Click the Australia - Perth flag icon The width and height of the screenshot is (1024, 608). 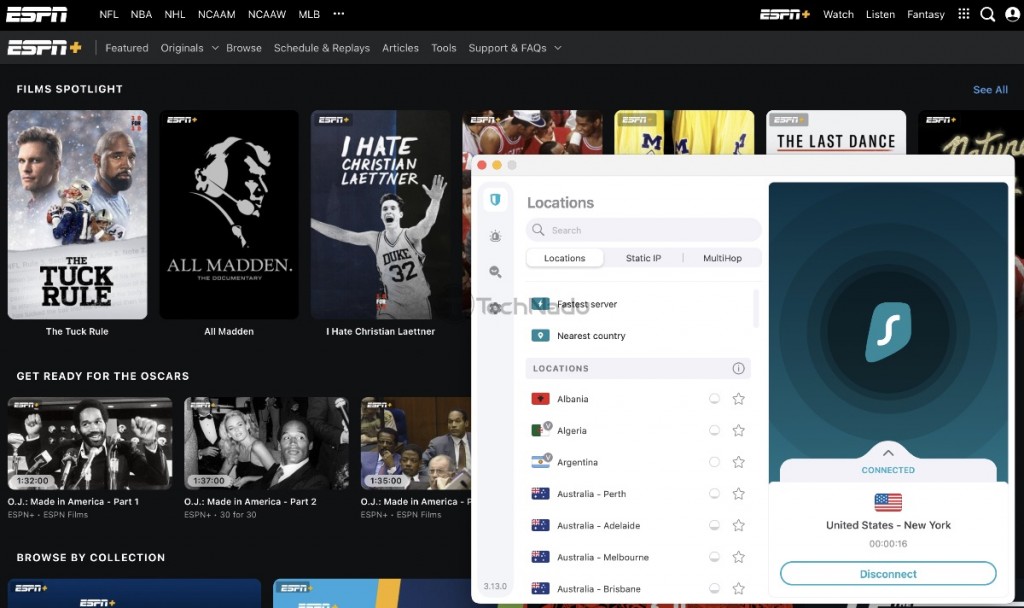click(540, 494)
